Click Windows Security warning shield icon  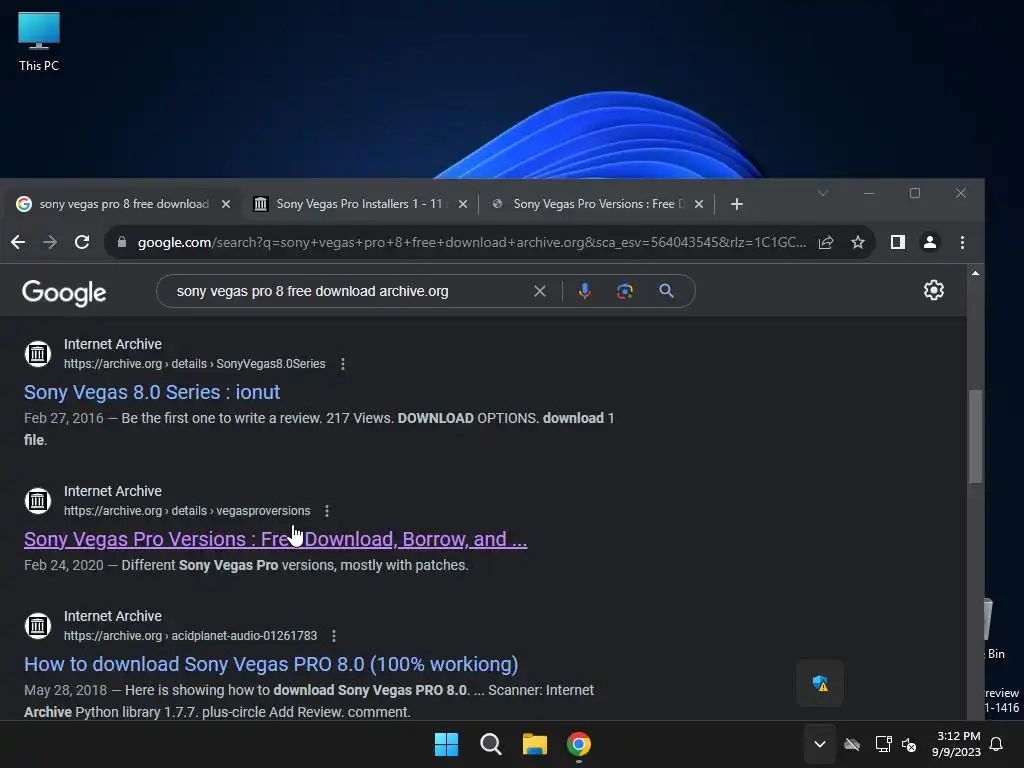820,683
